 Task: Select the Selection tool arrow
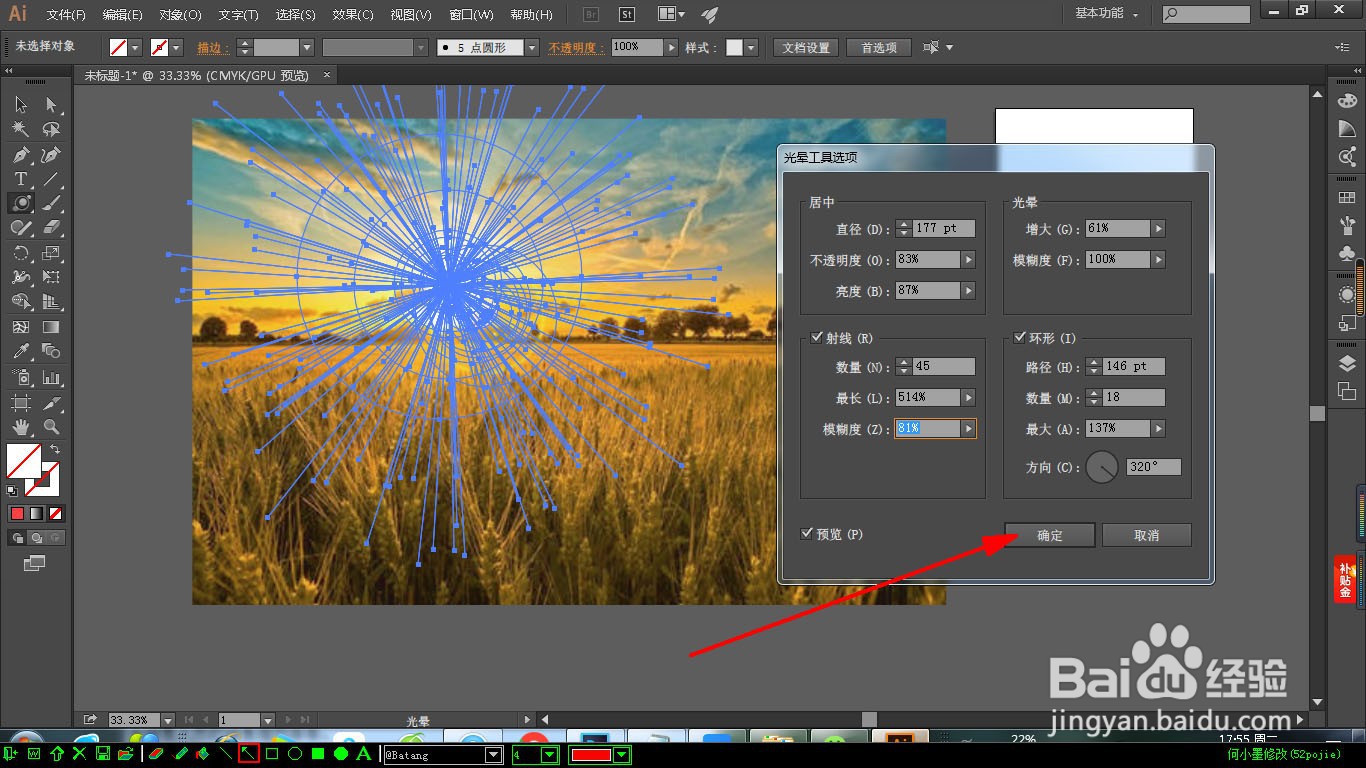click(x=21, y=105)
